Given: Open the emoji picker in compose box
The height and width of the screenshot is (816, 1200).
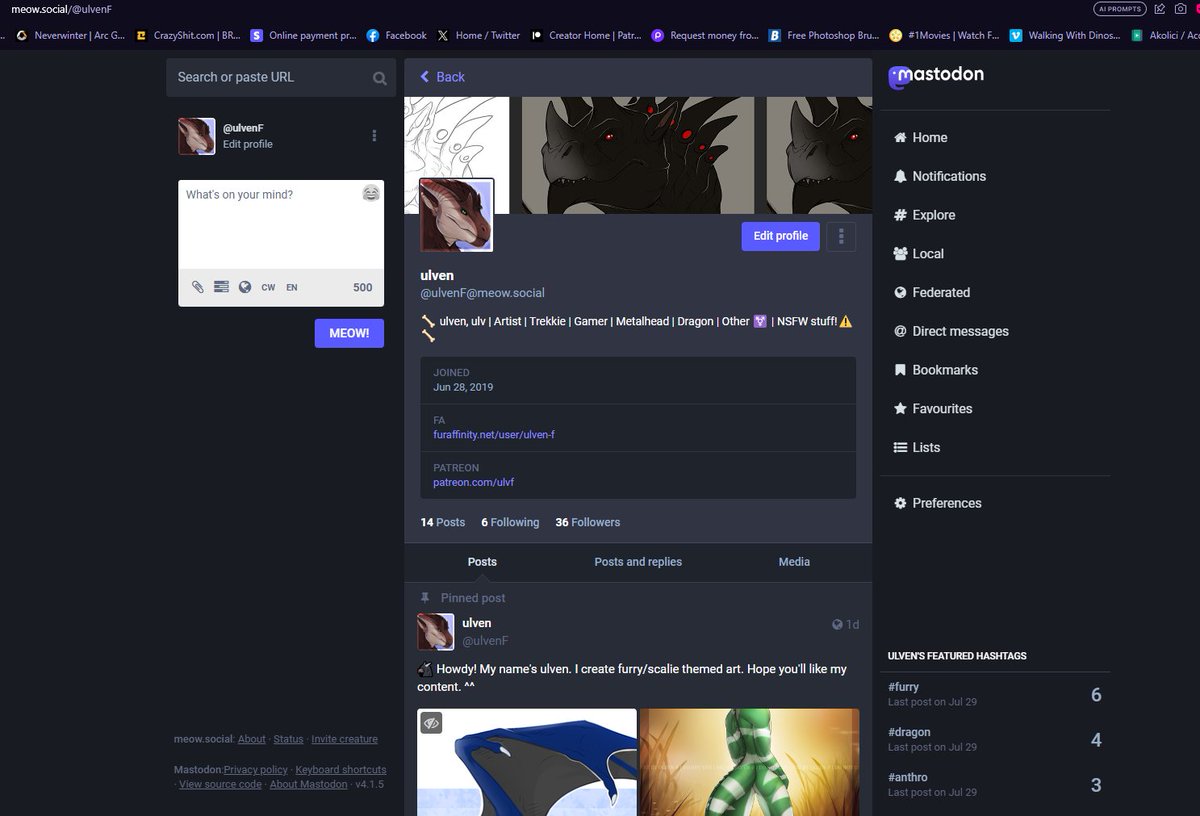Looking at the screenshot, I should (371, 194).
